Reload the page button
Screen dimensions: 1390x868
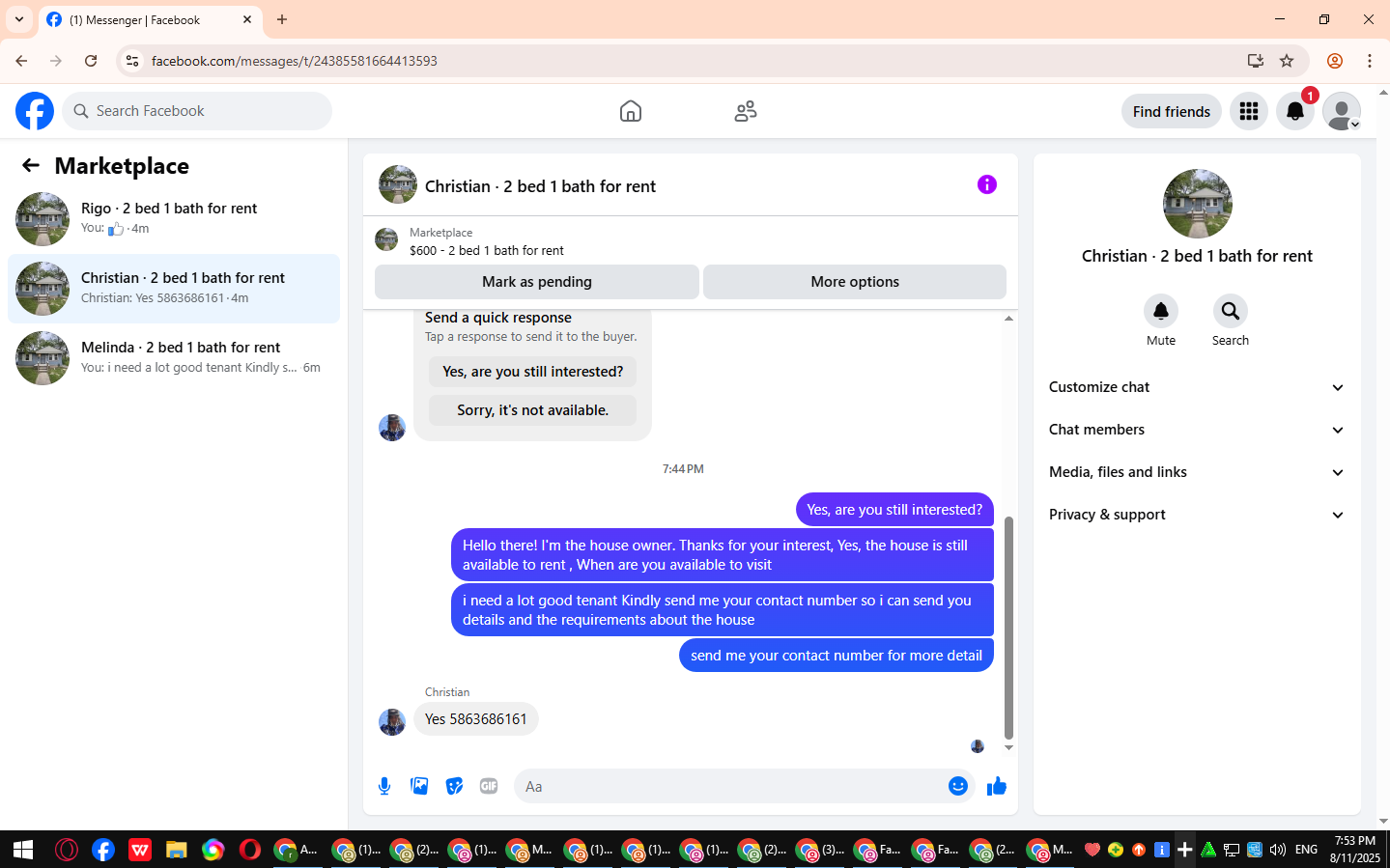(x=91, y=61)
